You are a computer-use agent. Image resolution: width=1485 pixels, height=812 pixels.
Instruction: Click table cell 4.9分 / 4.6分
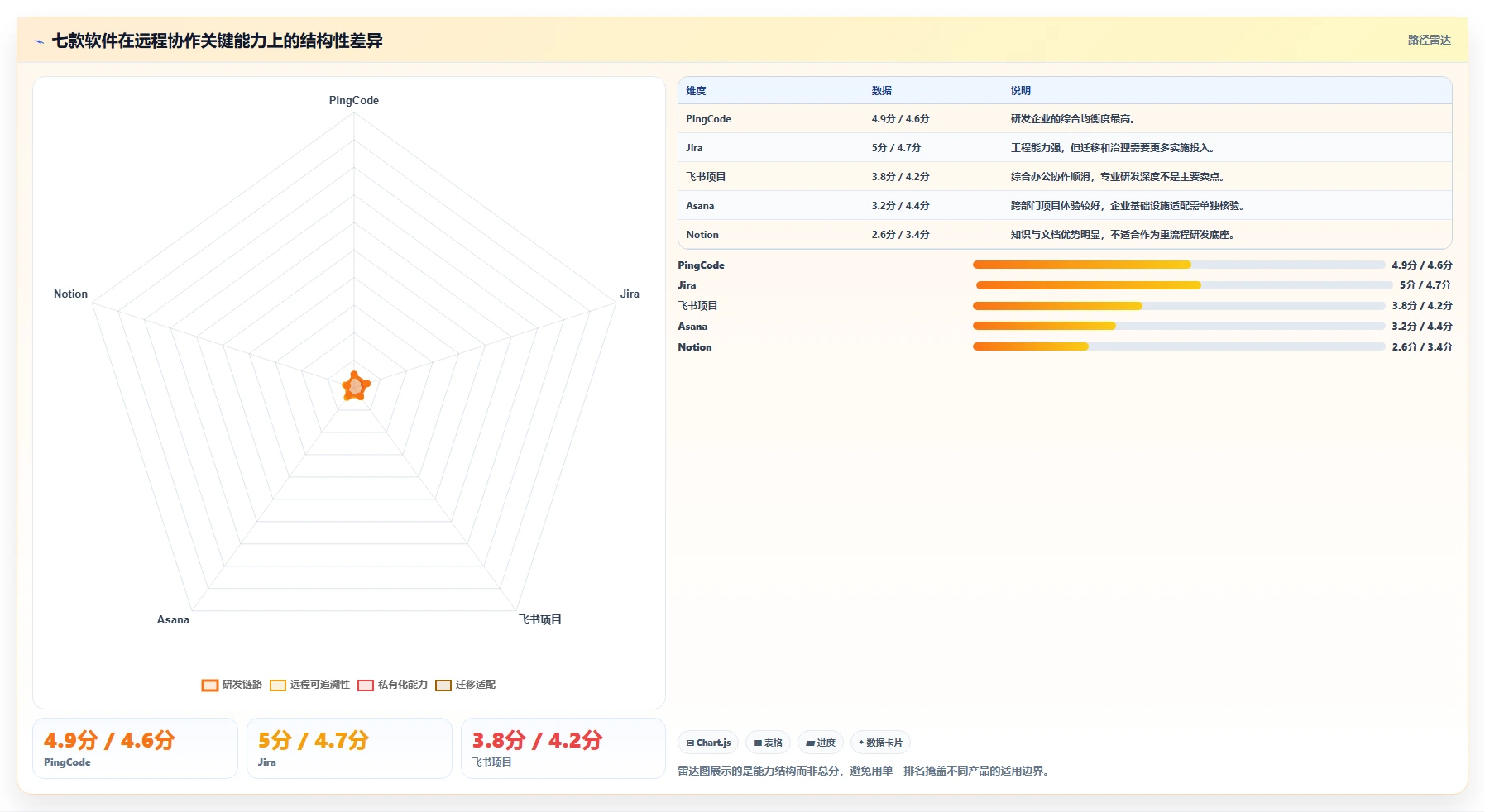pos(900,119)
